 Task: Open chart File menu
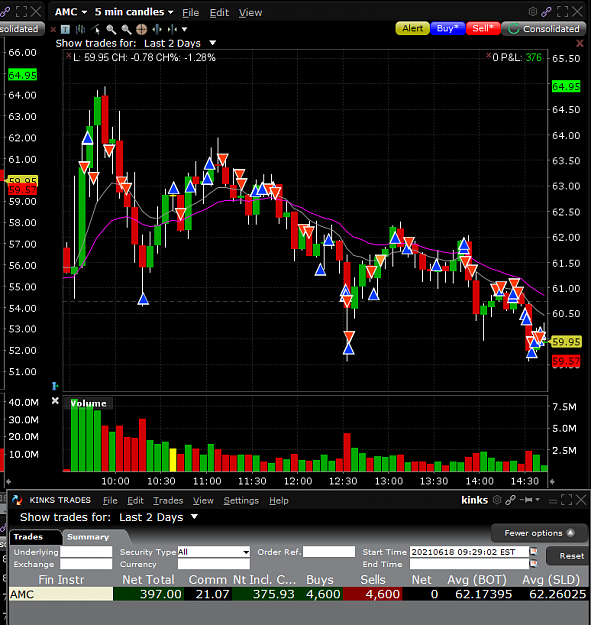[190, 13]
